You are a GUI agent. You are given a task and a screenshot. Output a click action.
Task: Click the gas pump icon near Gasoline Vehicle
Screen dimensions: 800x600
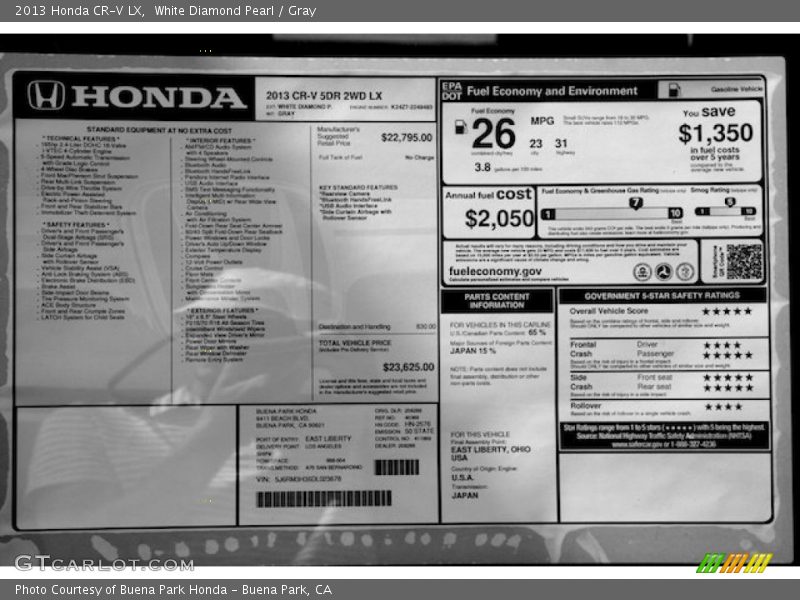click(x=674, y=89)
